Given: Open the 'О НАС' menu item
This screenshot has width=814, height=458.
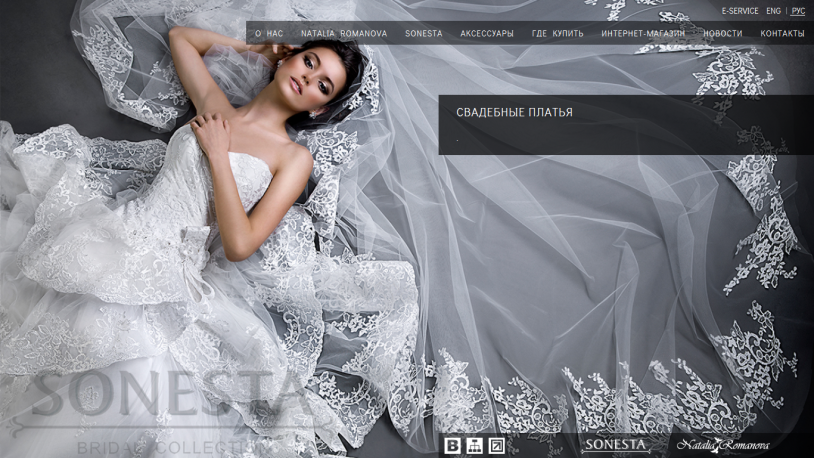Looking at the screenshot, I should pos(269,34).
